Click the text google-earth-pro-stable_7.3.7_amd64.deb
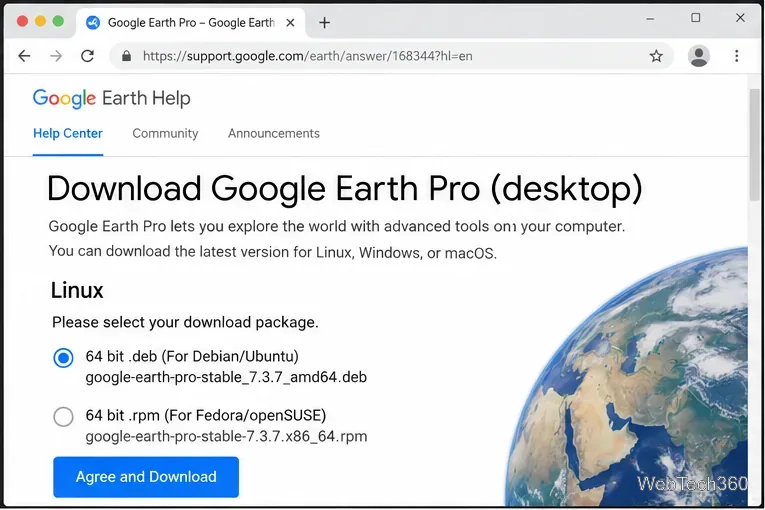This screenshot has width=765, height=510. [226, 377]
